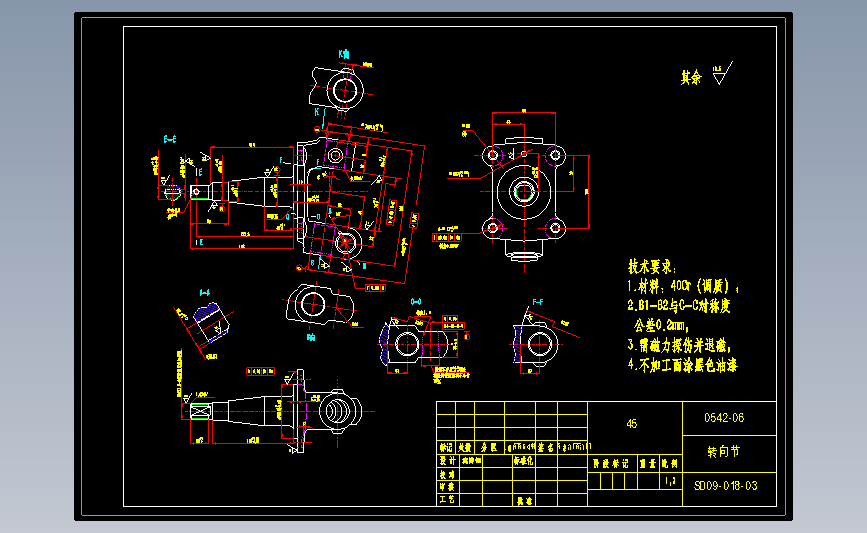Click the cyan 'F-F' section label
Image resolution: width=867 pixels, height=533 pixels.
click(537, 302)
